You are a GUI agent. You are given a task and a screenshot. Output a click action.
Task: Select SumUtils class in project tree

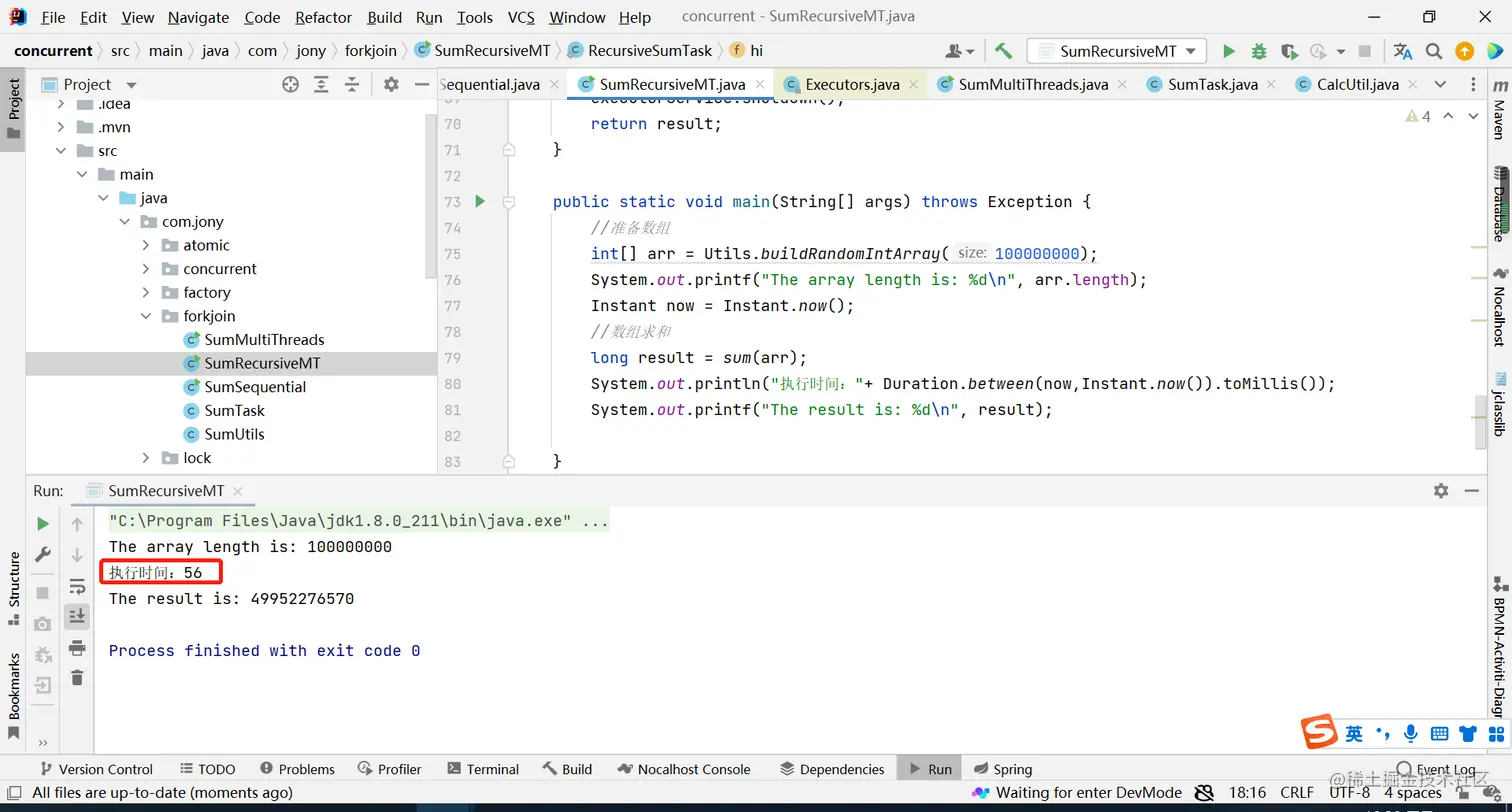[234, 434]
